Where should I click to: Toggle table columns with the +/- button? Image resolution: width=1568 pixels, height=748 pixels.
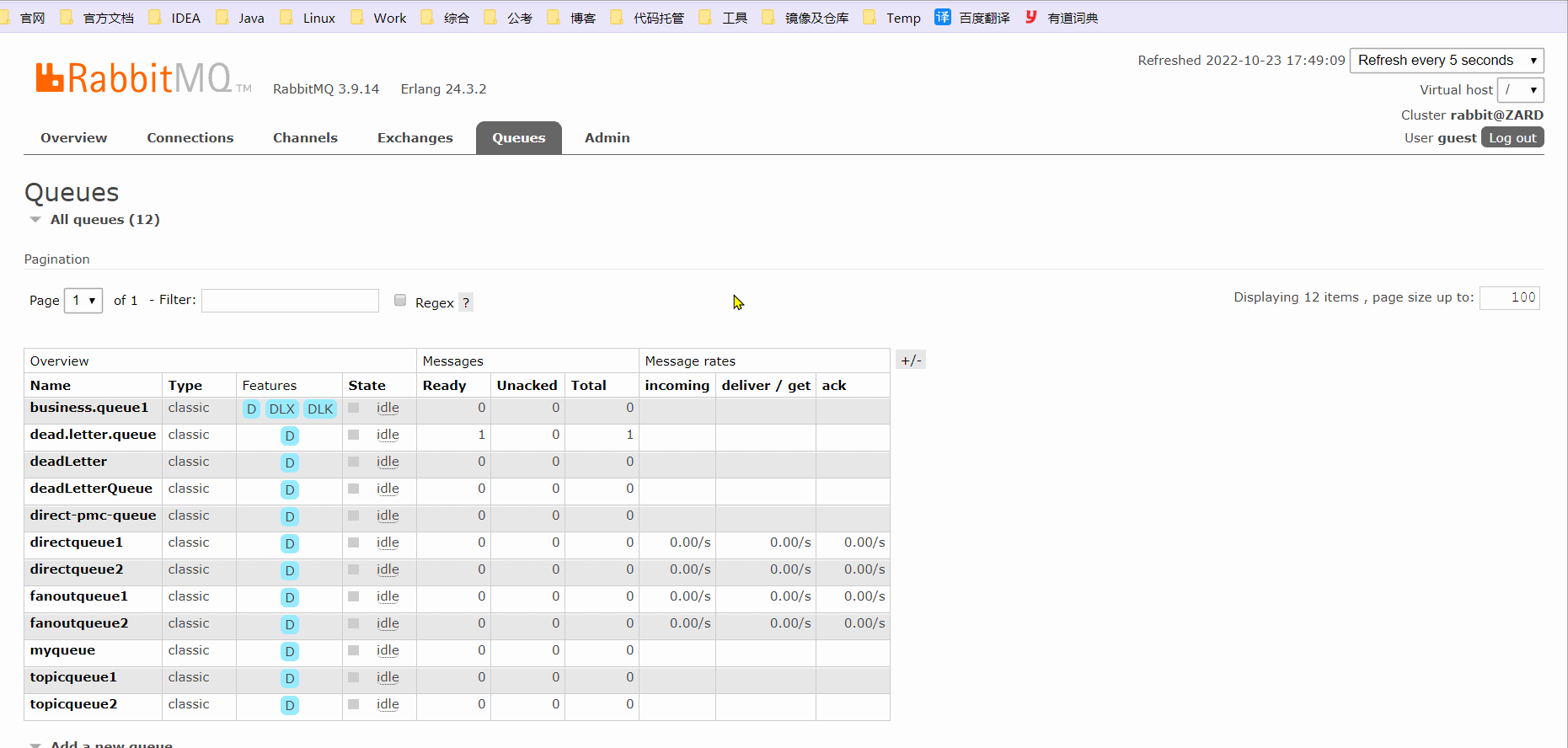click(911, 361)
